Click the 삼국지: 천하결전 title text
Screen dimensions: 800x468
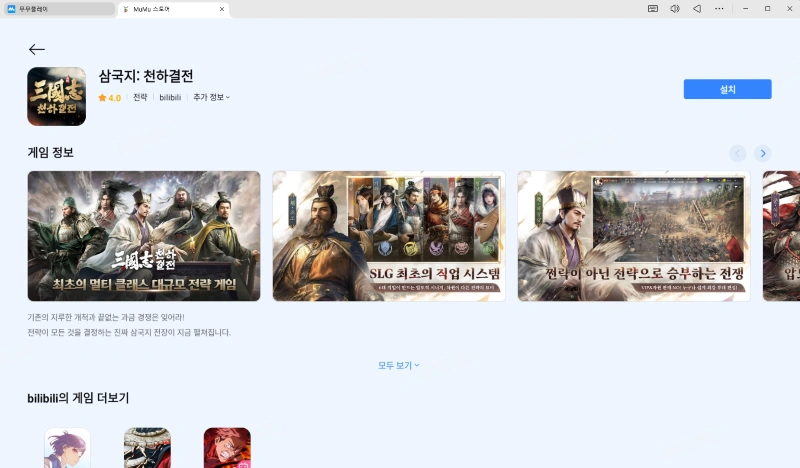(x=146, y=76)
